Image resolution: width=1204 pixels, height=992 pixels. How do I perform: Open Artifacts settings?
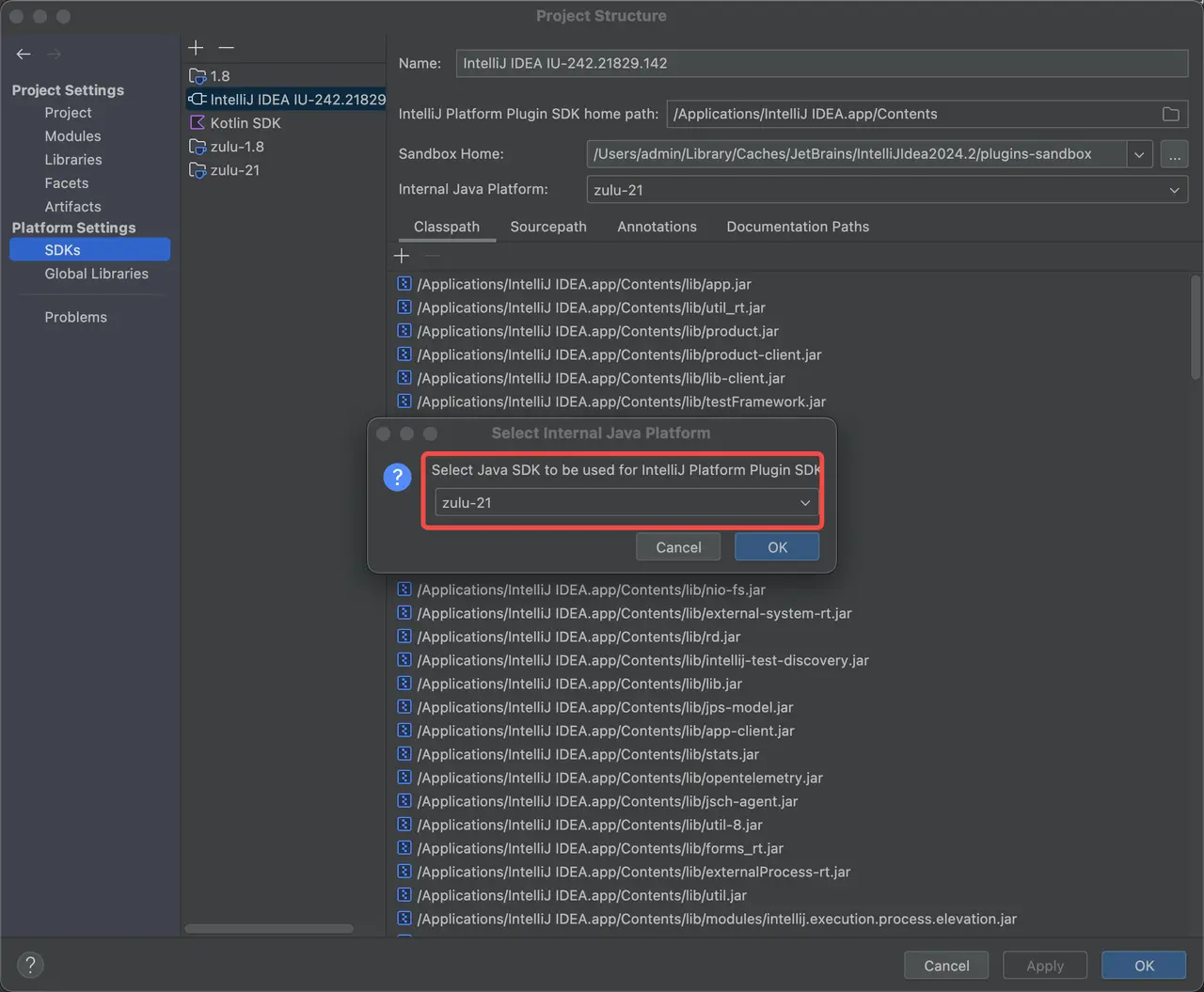point(72,207)
